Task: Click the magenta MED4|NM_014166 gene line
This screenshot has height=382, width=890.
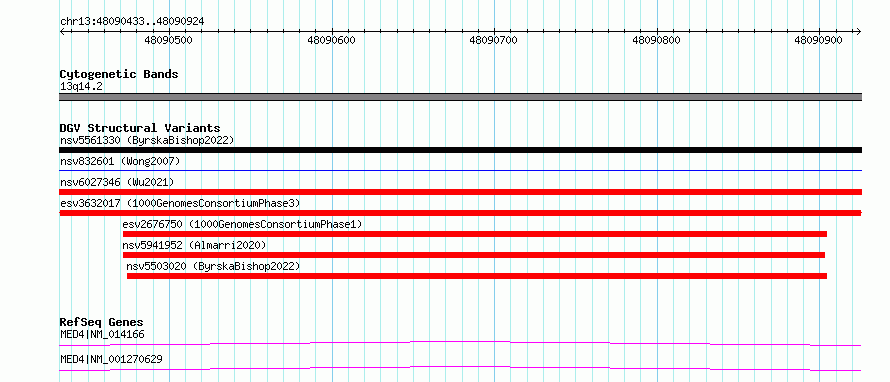Action: (x=460, y=343)
